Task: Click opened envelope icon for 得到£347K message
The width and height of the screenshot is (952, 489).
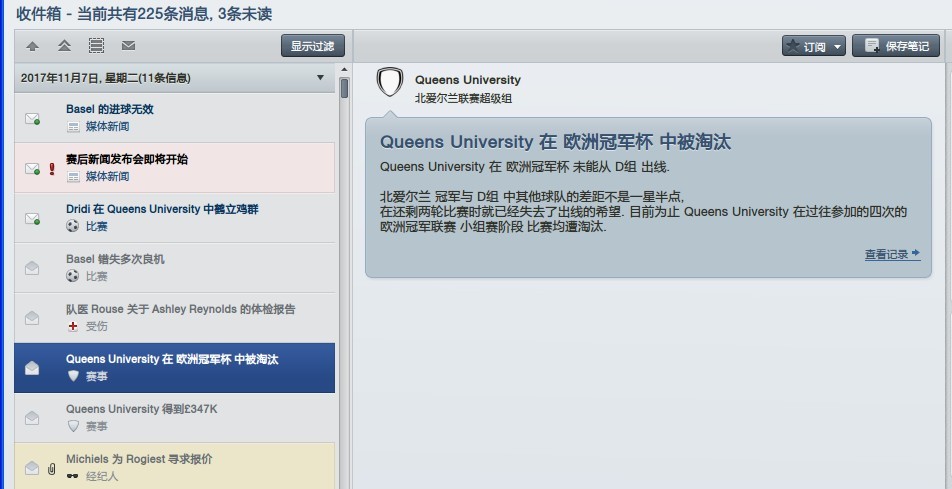Action: 32,418
